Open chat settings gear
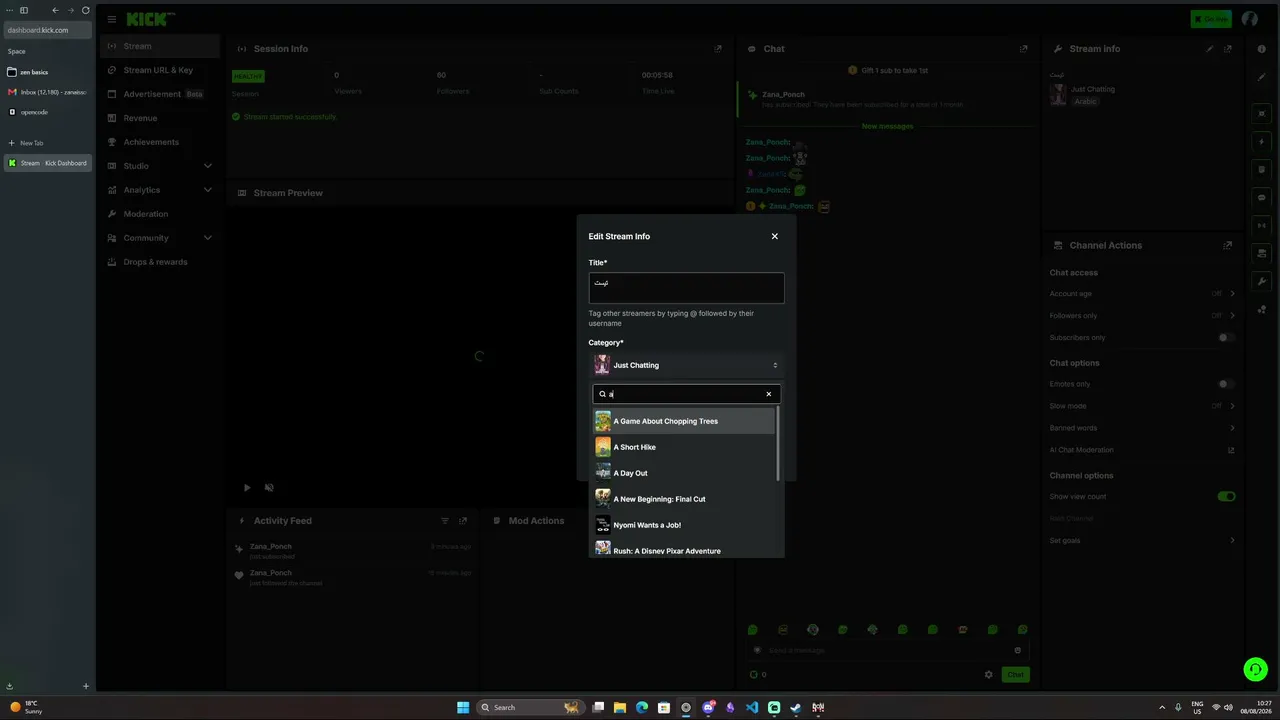The height and width of the screenshot is (720, 1280). point(989,675)
